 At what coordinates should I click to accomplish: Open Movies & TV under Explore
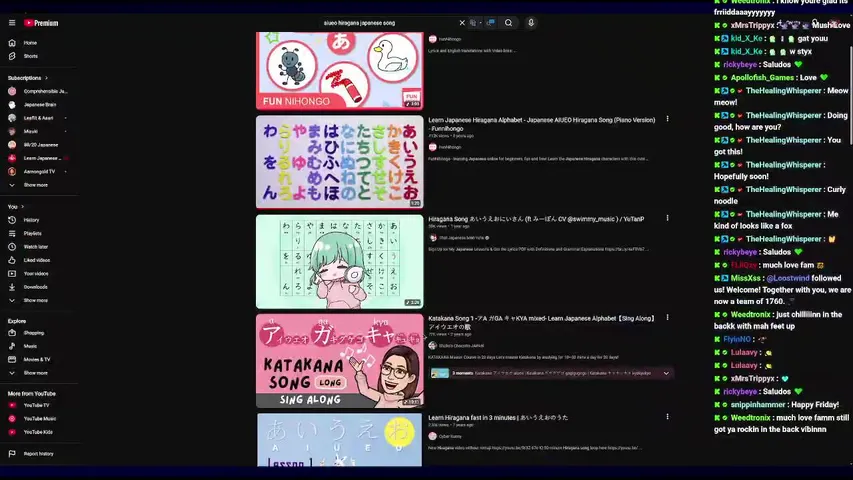30,359
